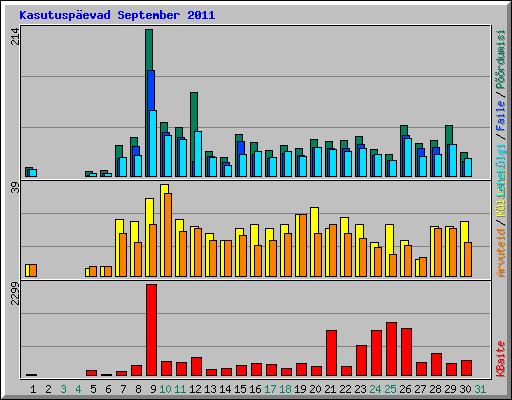Select day label "8" on the x-axis
This screenshot has width=512, height=400.
(x=138, y=389)
